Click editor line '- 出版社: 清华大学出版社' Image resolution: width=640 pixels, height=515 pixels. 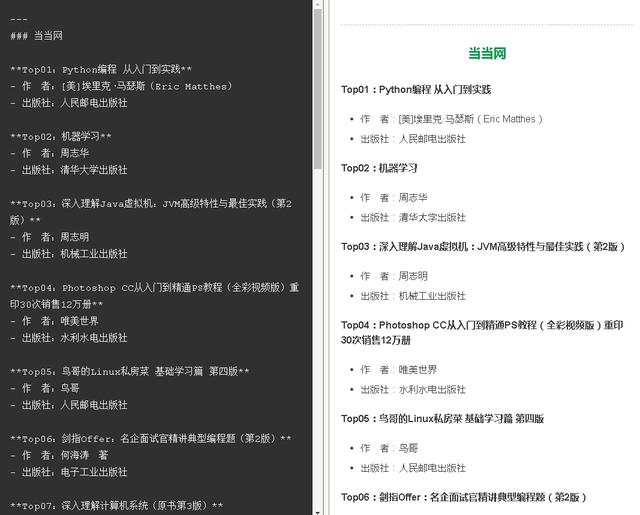(69, 170)
